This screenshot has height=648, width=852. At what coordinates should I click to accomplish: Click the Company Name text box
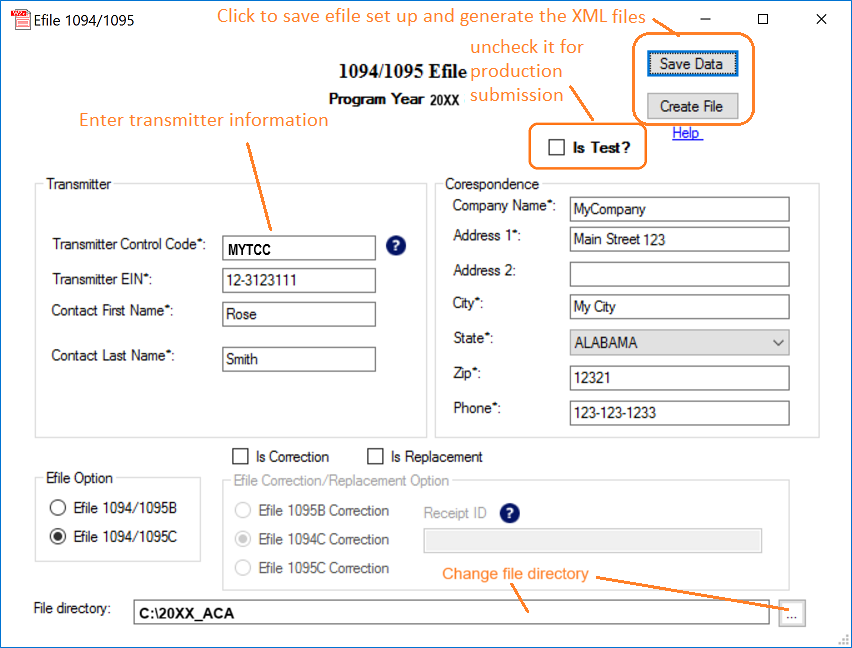[679, 209]
